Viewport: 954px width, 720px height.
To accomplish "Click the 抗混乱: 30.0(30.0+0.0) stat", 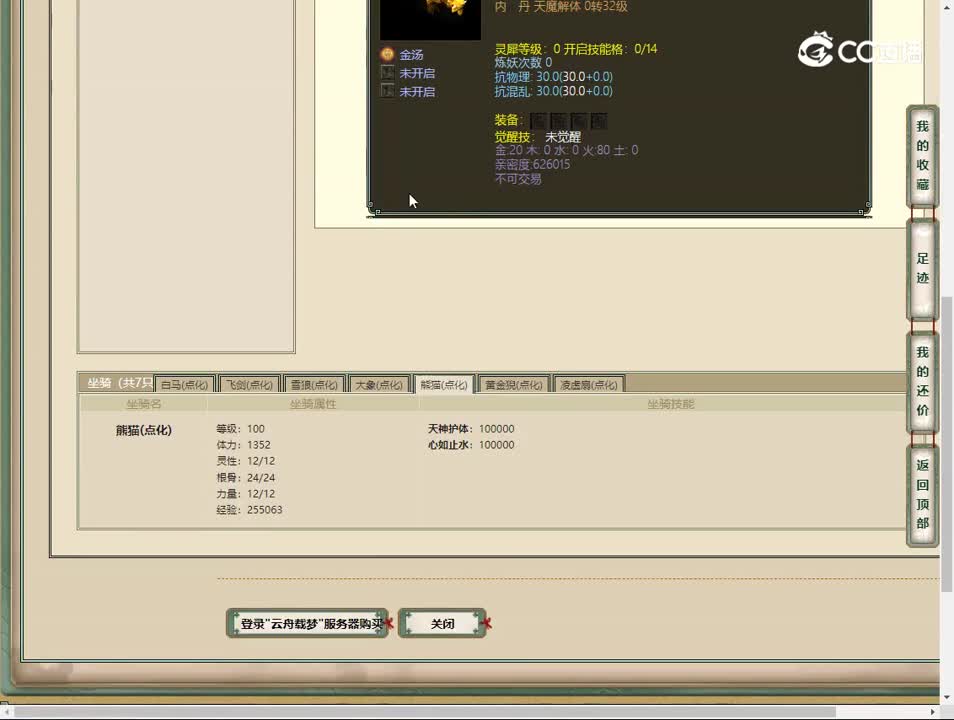I will [554, 91].
